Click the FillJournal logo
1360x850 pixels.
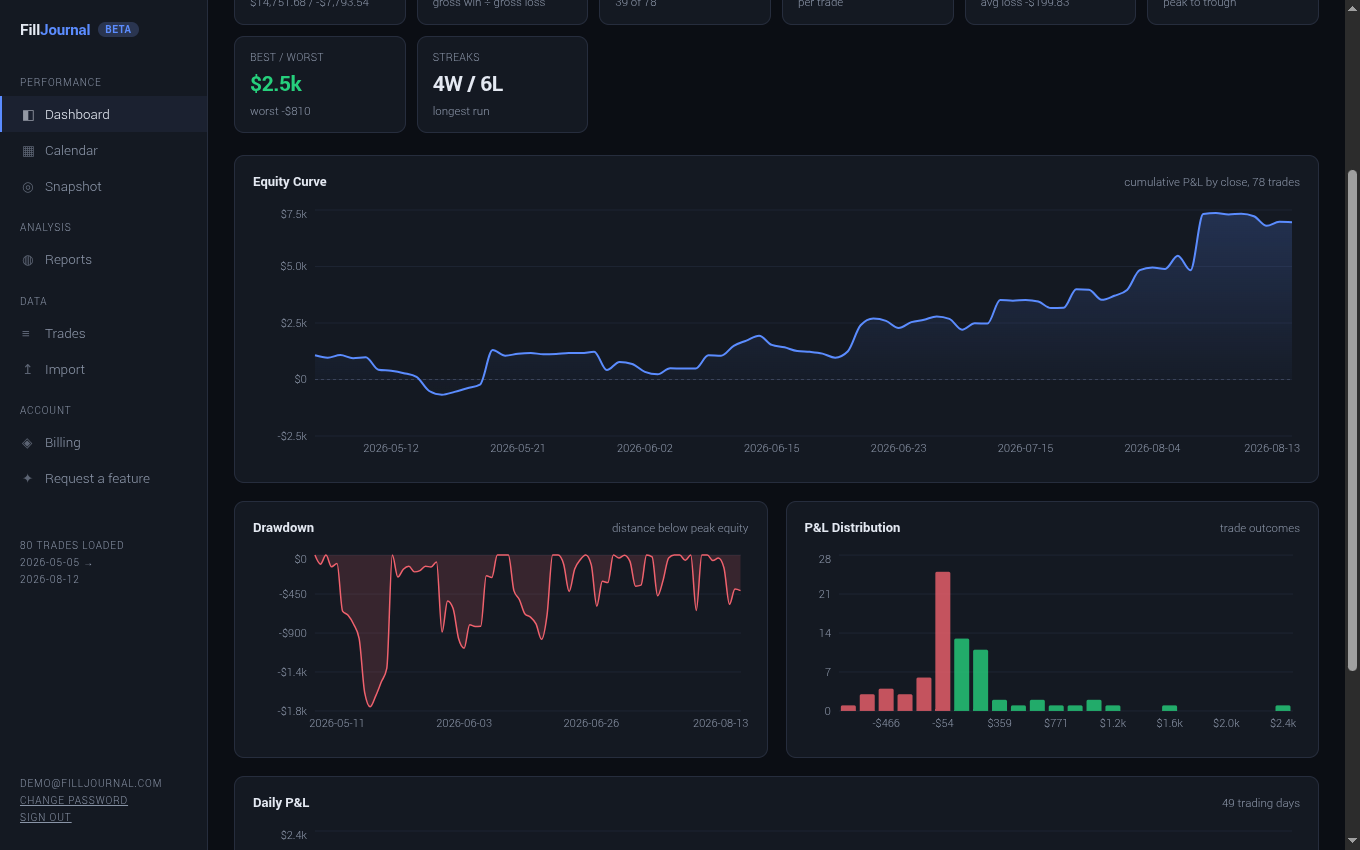(55, 30)
